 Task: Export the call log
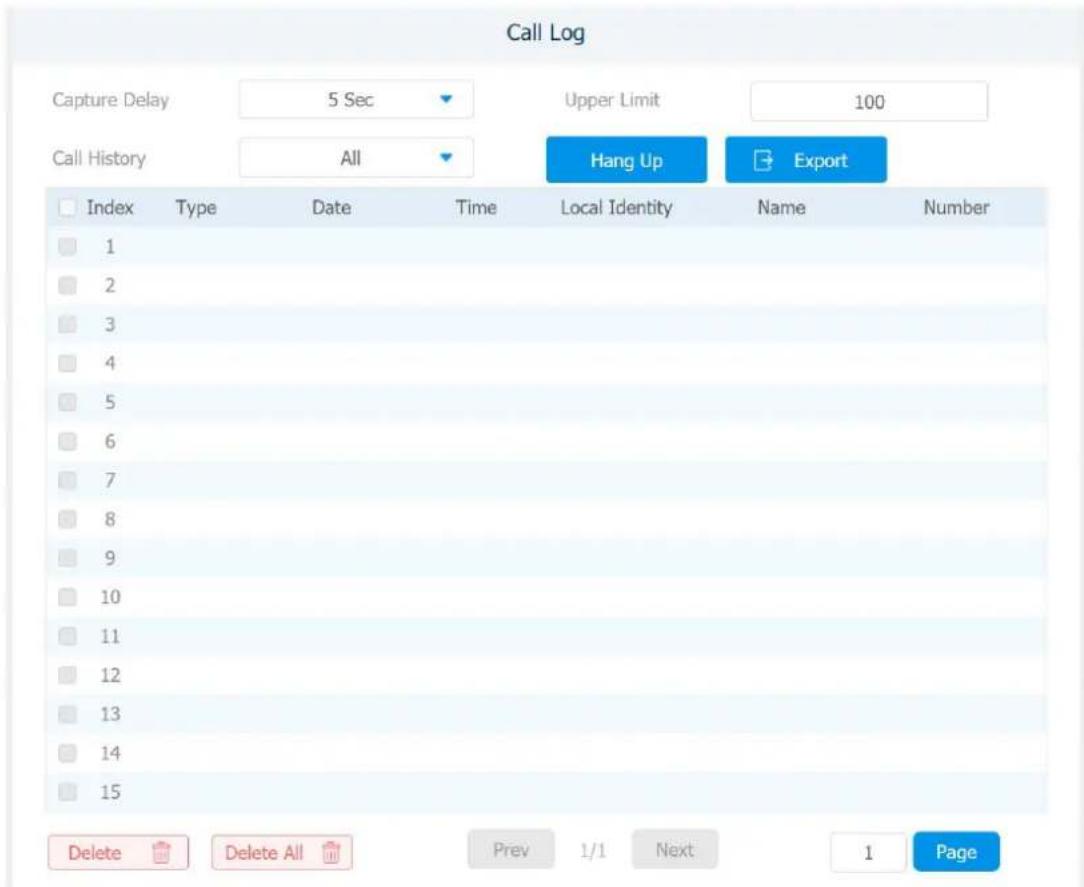pyautogui.click(x=806, y=160)
